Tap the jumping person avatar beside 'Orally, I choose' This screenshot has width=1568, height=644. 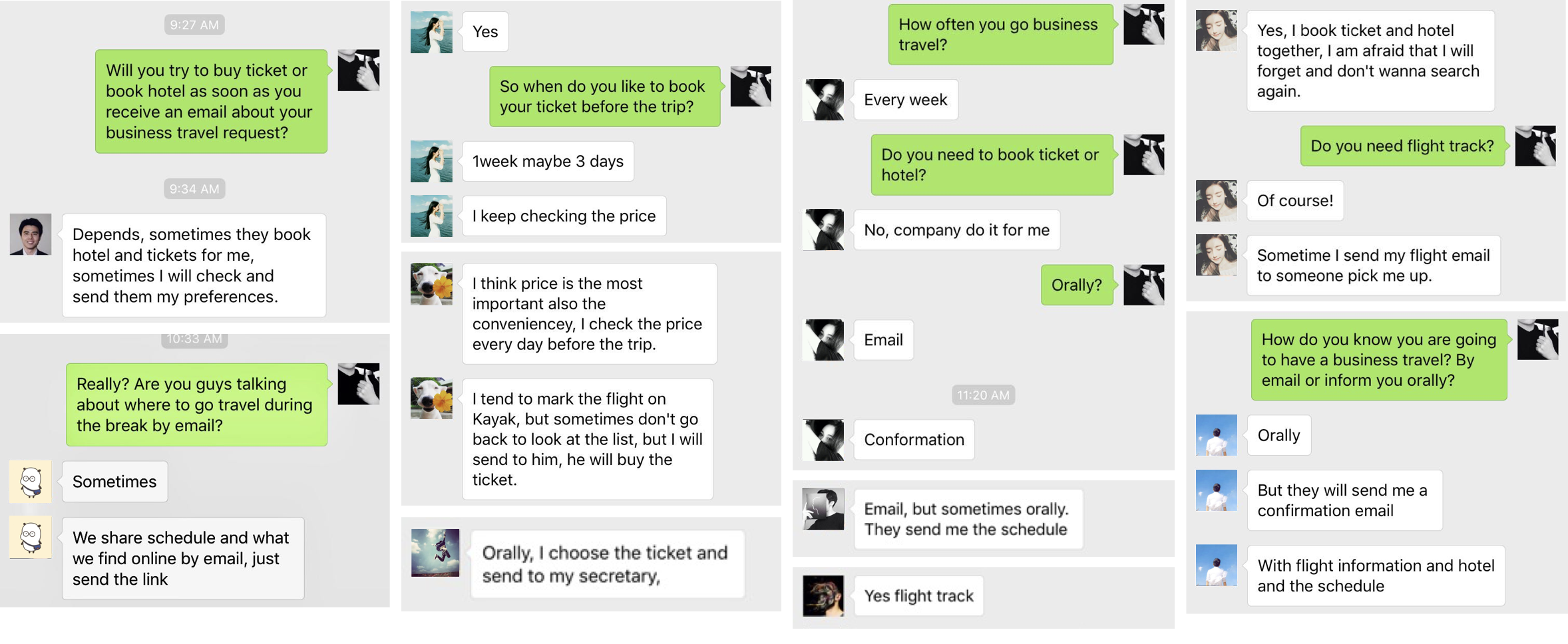click(x=435, y=553)
